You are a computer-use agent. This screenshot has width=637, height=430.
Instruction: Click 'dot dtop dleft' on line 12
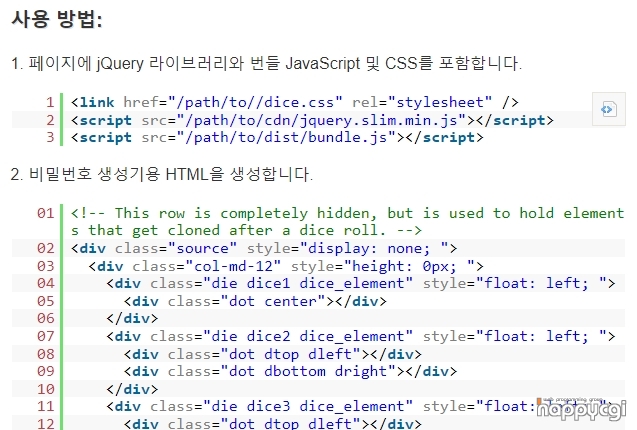click(273, 423)
